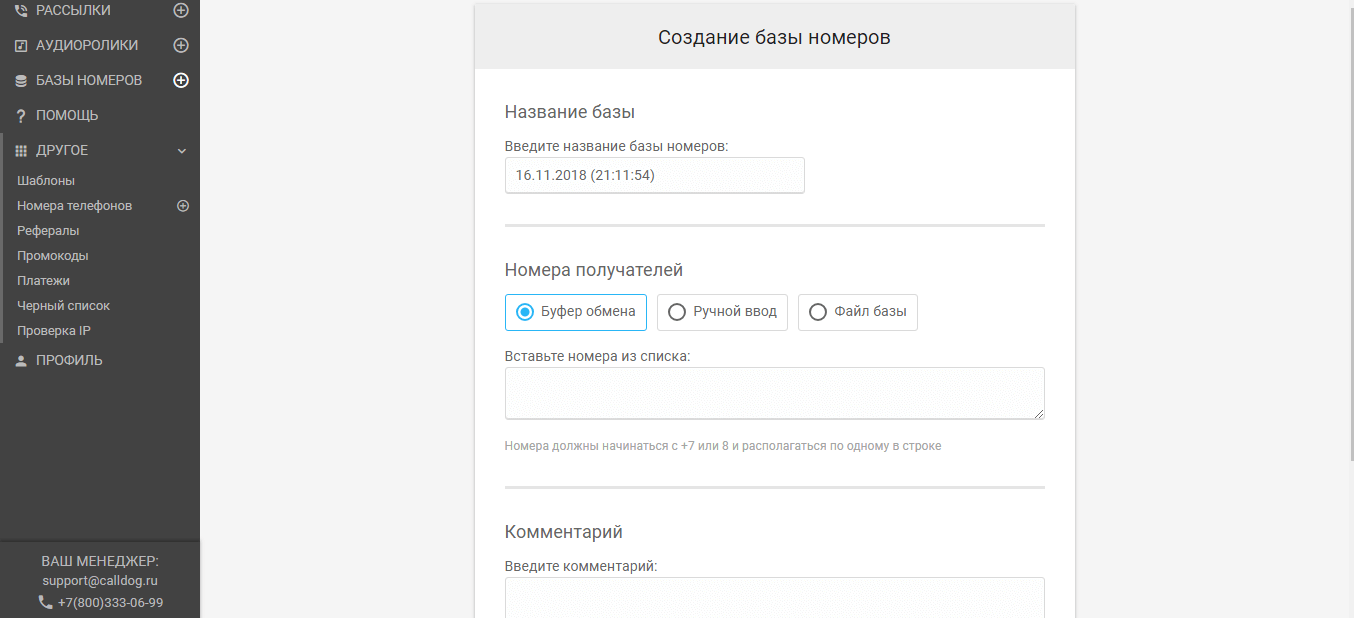Click the comment text area

point(774,598)
